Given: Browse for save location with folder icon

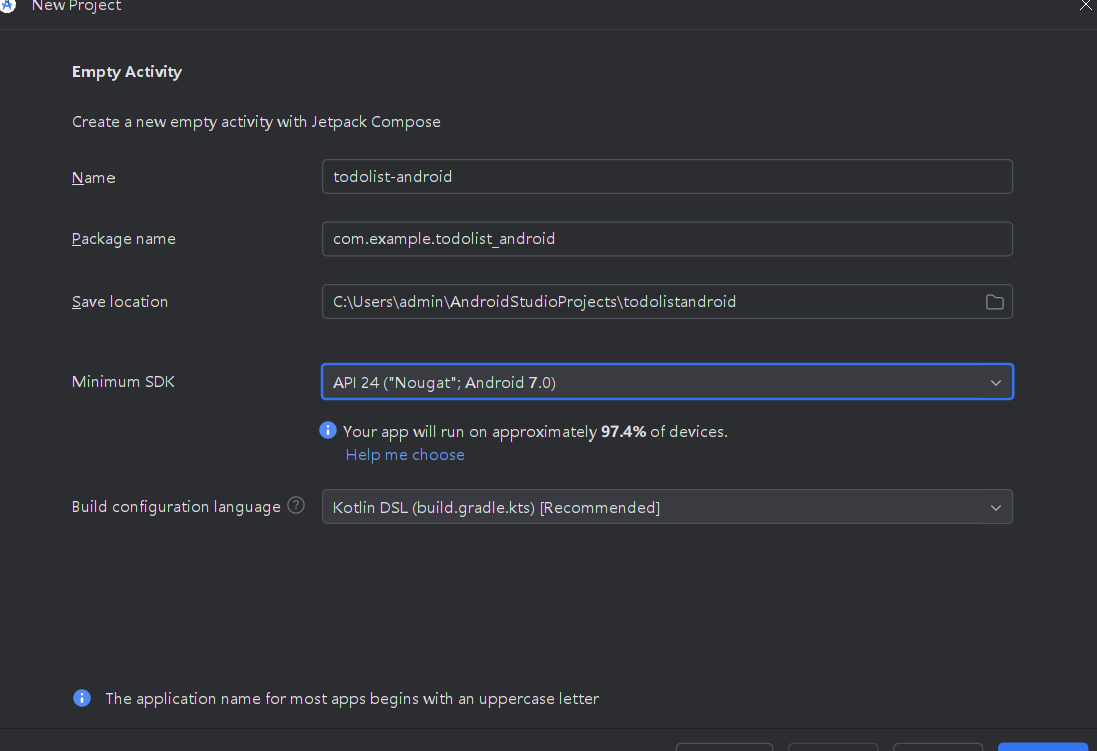Looking at the screenshot, I should (994, 302).
